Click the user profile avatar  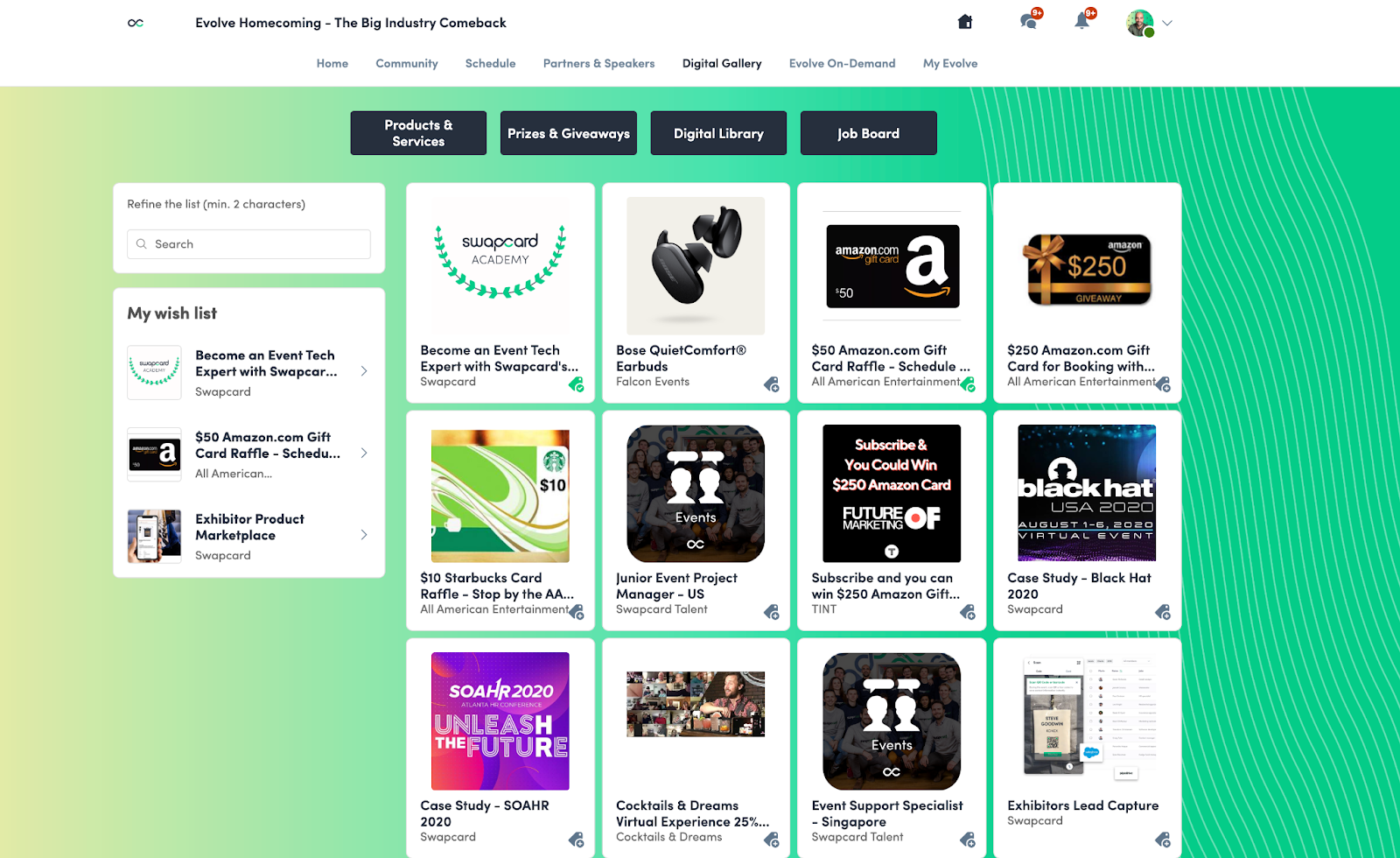tap(1140, 24)
